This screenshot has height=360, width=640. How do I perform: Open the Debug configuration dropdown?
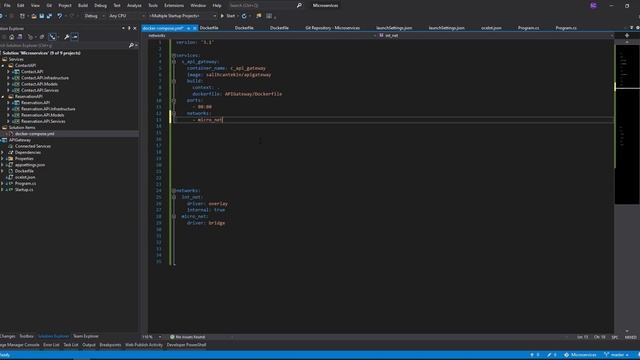pos(94,16)
